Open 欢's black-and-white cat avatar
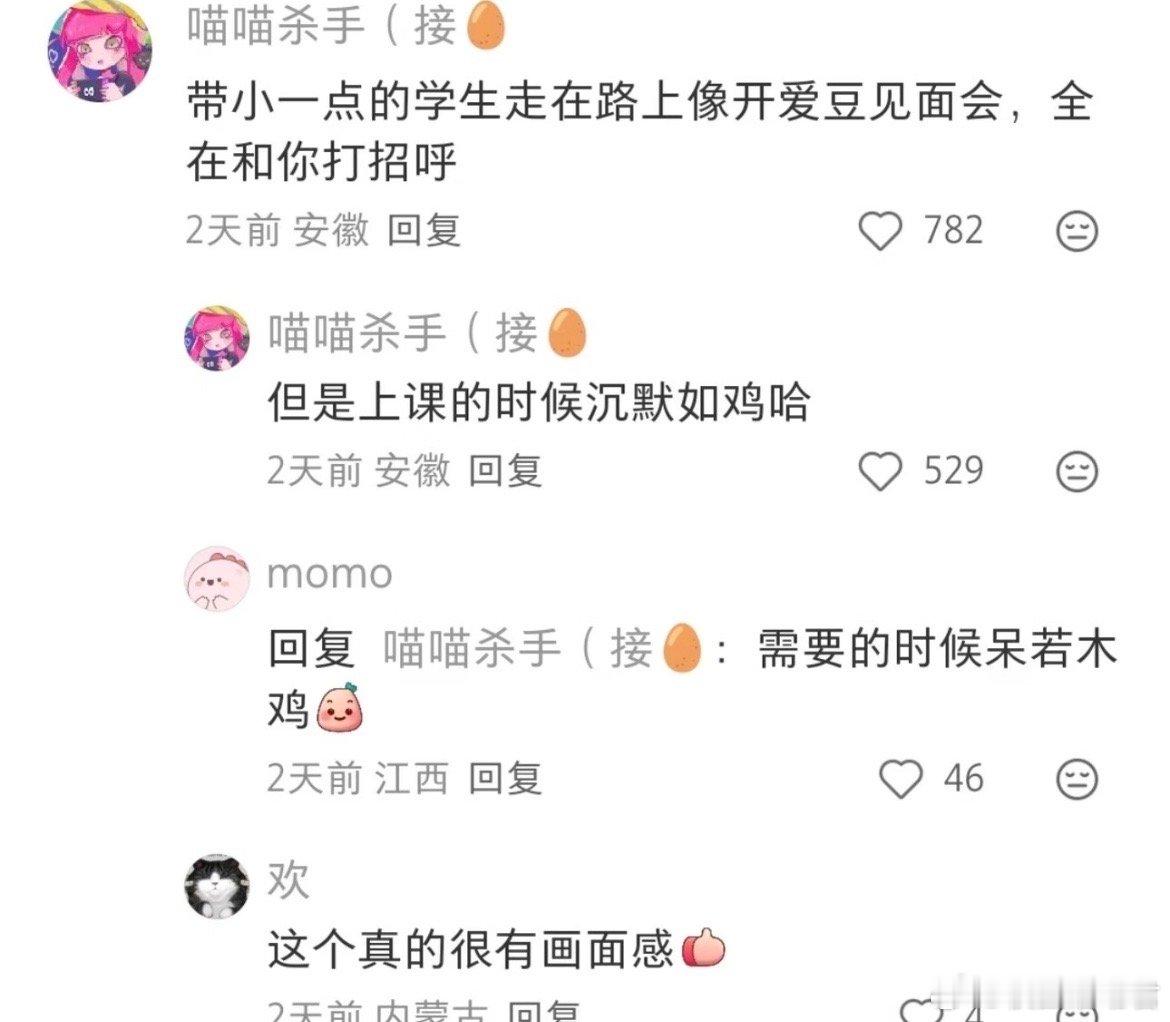This screenshot has width=1170, height=1022. click(x=217, y=886)
